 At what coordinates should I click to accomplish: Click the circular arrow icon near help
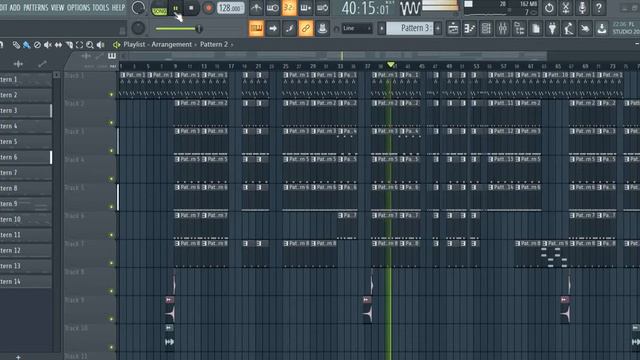tap(549, 8)
